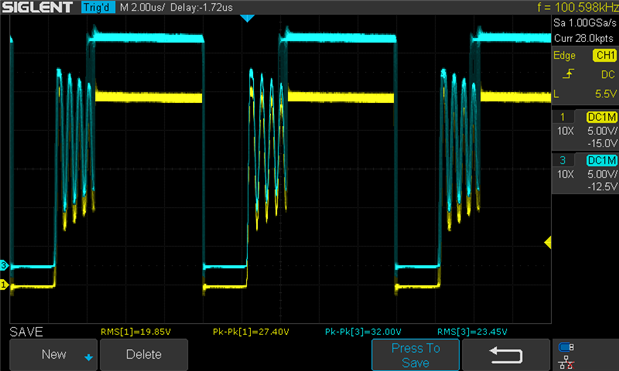
Task: Click the Delete button
Action: (144, 354)
